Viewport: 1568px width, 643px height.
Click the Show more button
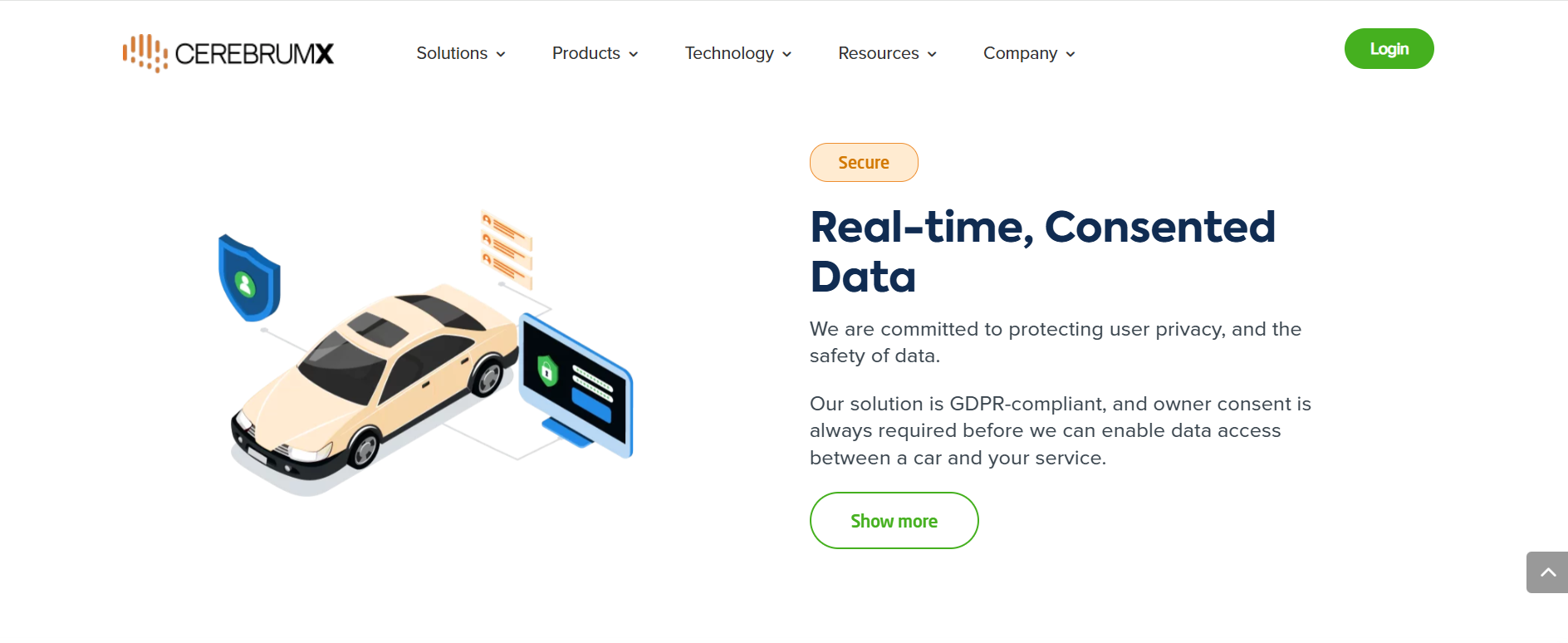[x=894, y=521]
